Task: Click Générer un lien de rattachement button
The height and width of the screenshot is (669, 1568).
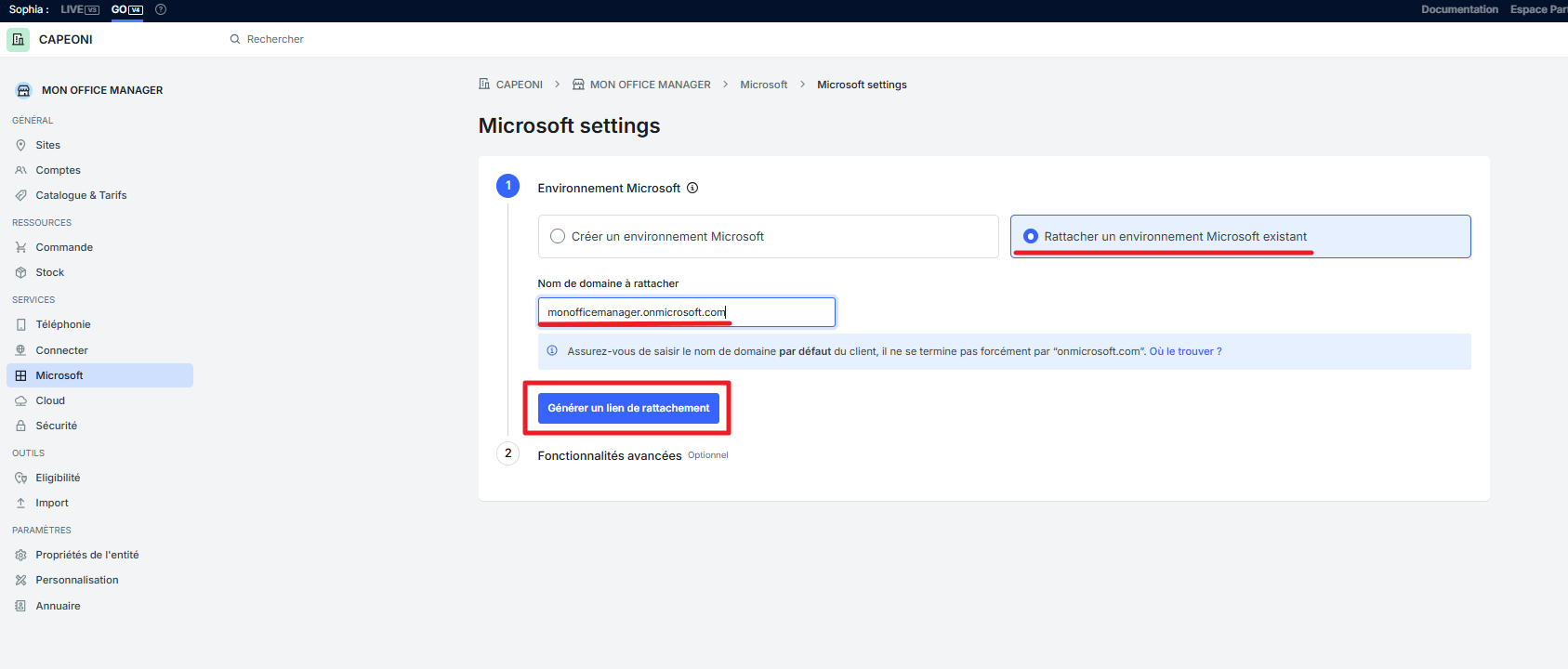Action: point(628,408)
